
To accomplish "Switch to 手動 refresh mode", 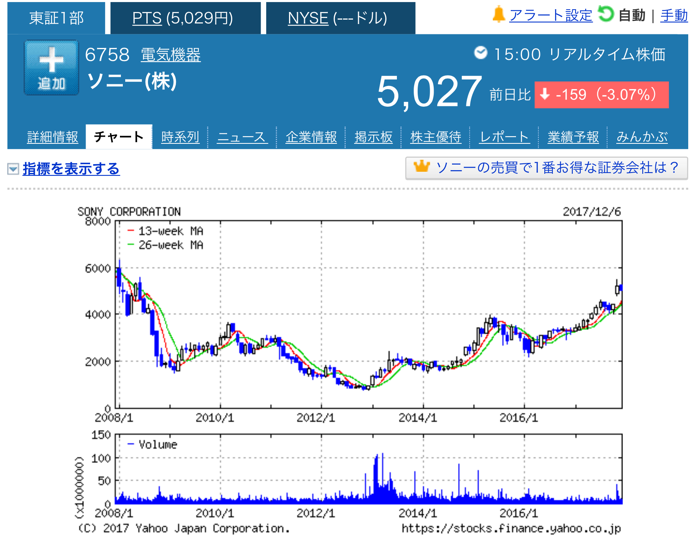I will pyautogui.click(x=674, y=16).
